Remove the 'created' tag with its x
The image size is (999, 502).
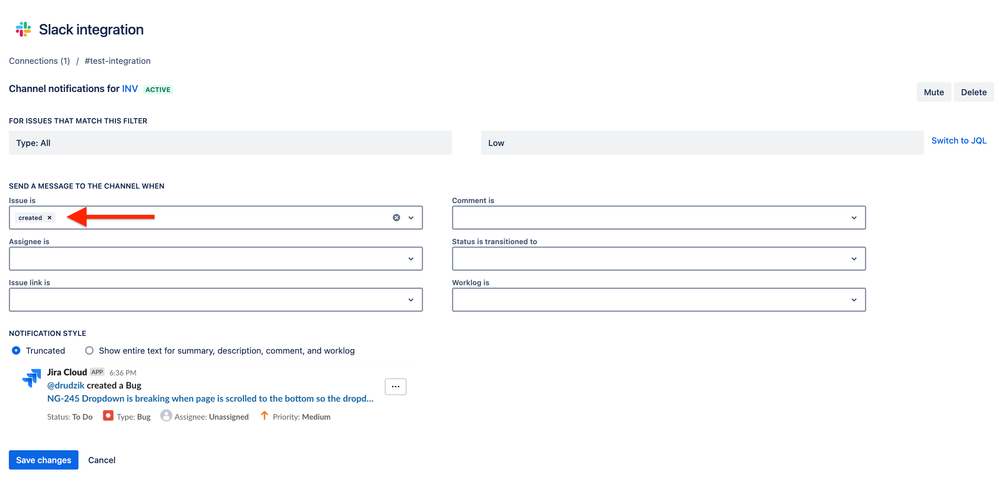(49, 218)
